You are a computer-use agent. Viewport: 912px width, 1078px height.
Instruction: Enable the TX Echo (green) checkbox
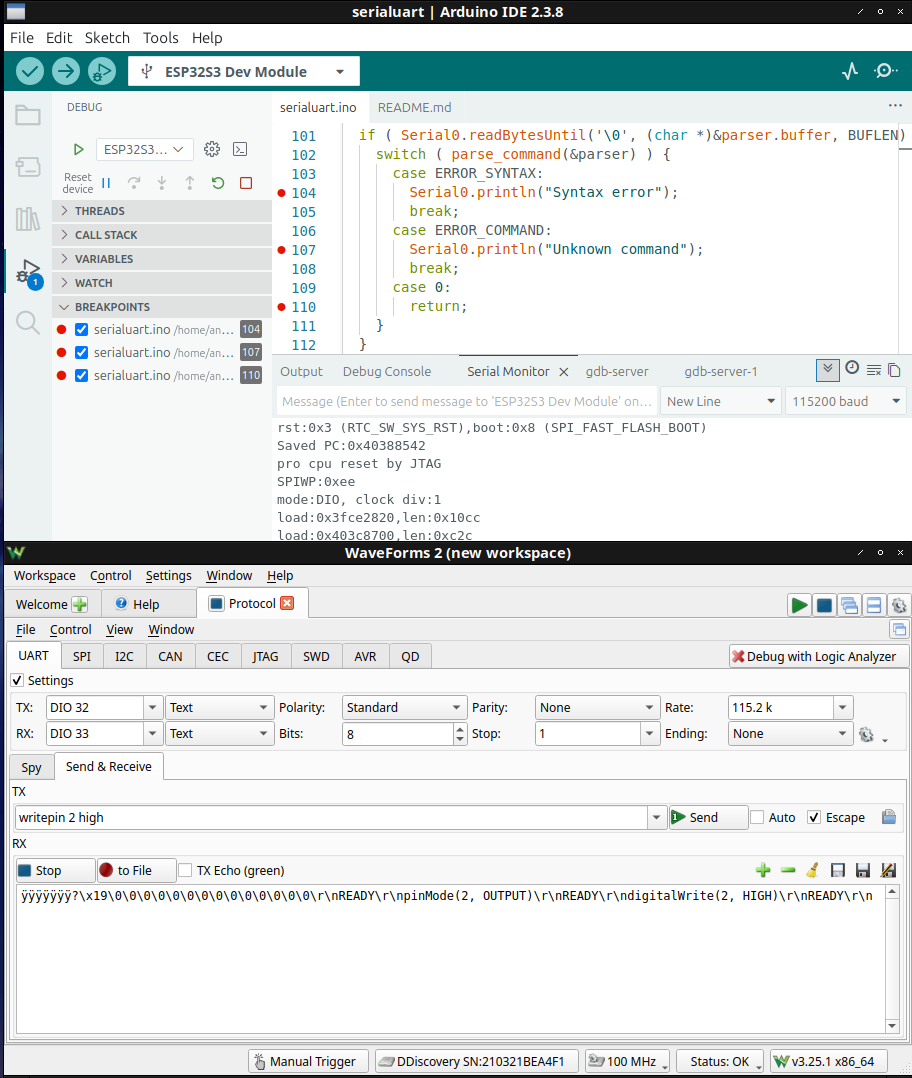point(185,870)
